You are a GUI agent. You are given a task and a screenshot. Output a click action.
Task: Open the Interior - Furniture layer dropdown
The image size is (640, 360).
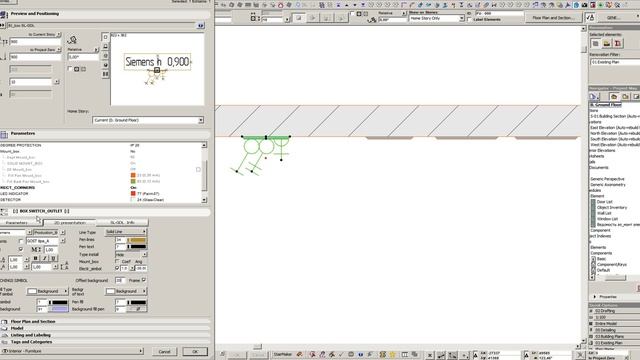click(x=72, y=351)
